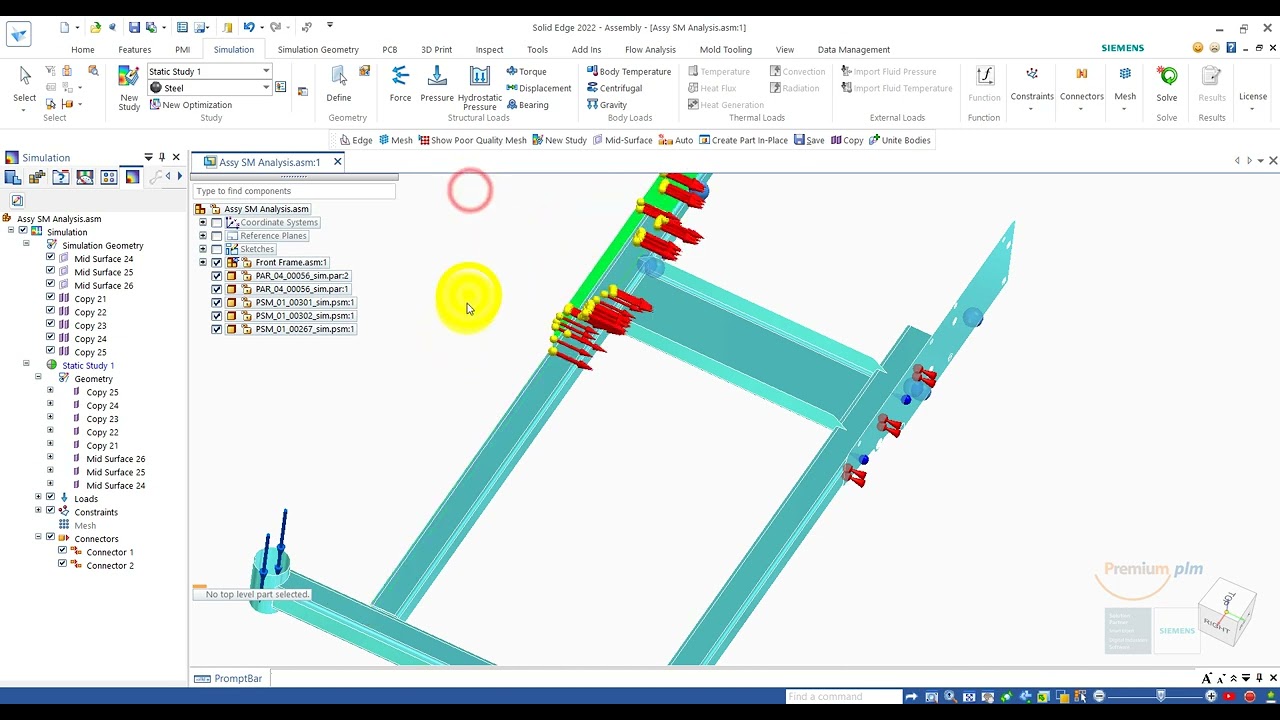Click Copy in the command bar

point(847,140)
